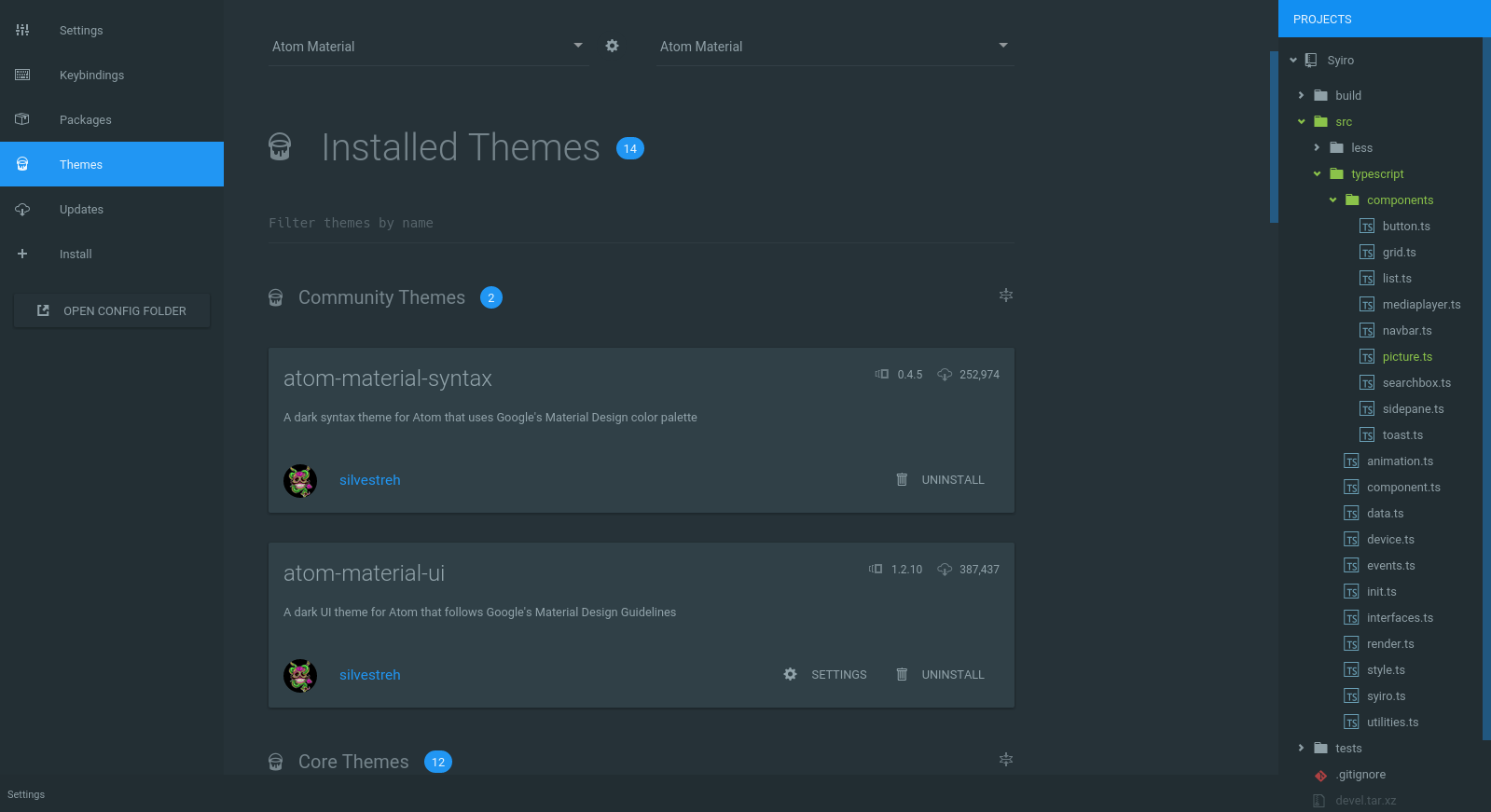
Task: Click the cloud icon beside Updates
Action: 22,209
